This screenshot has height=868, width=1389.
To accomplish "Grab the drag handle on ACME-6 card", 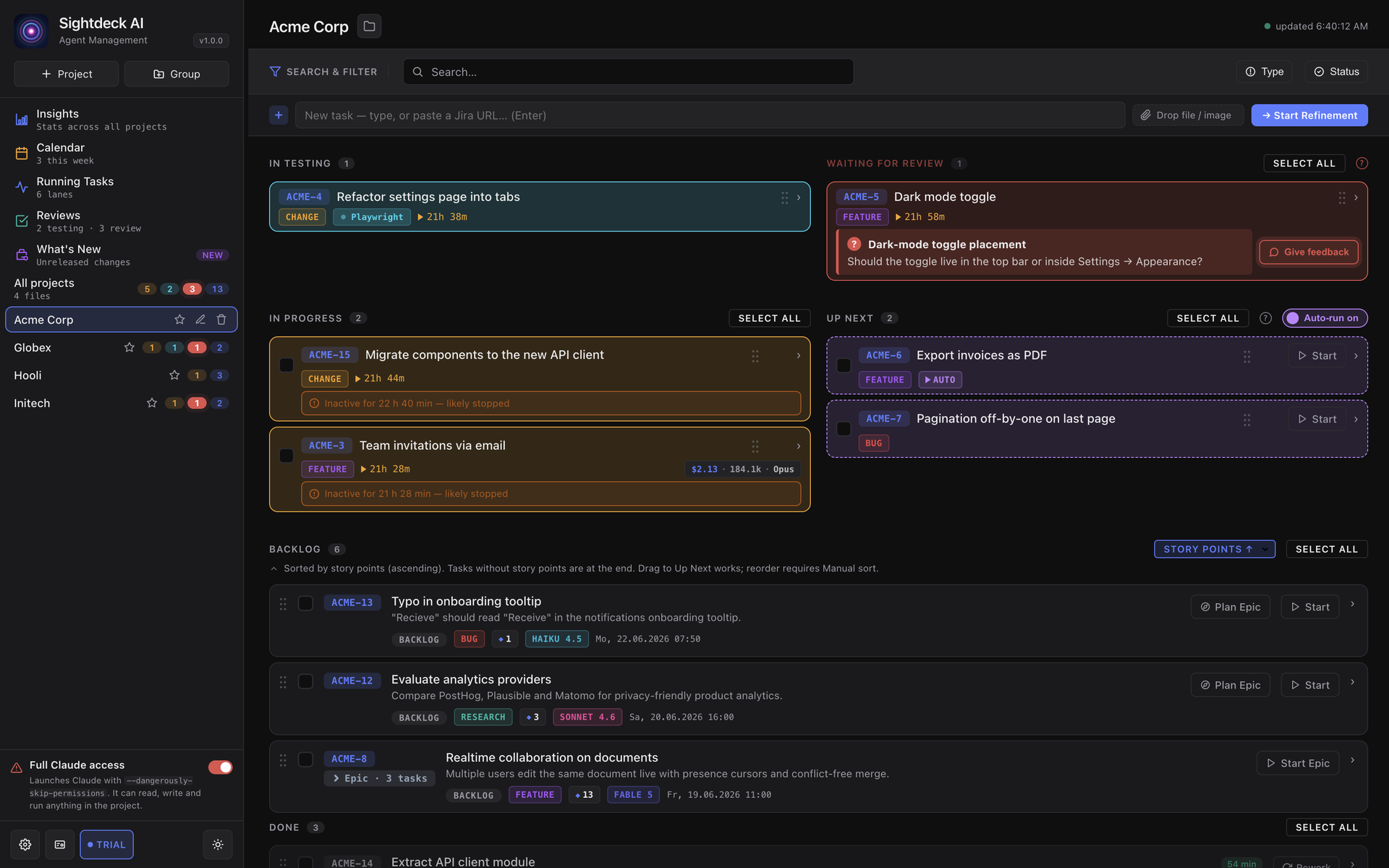I will pos(1246,357).
